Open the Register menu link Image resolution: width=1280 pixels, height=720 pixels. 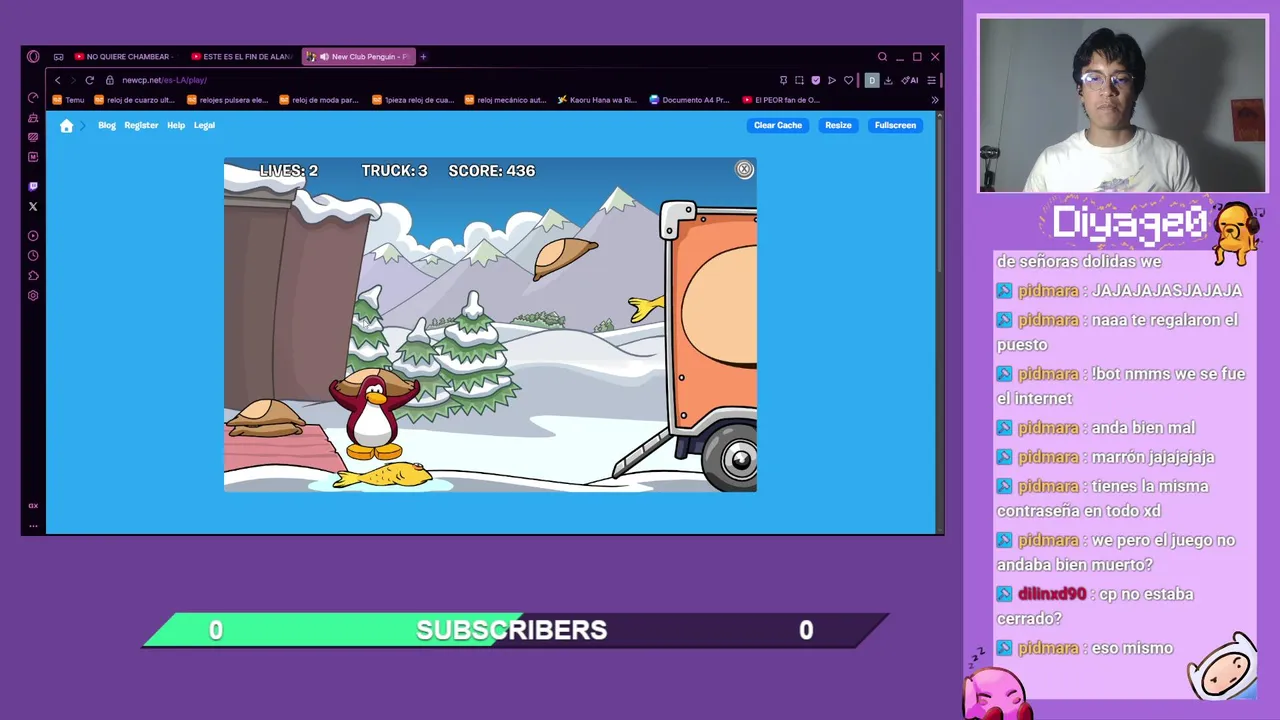point(141,125)
